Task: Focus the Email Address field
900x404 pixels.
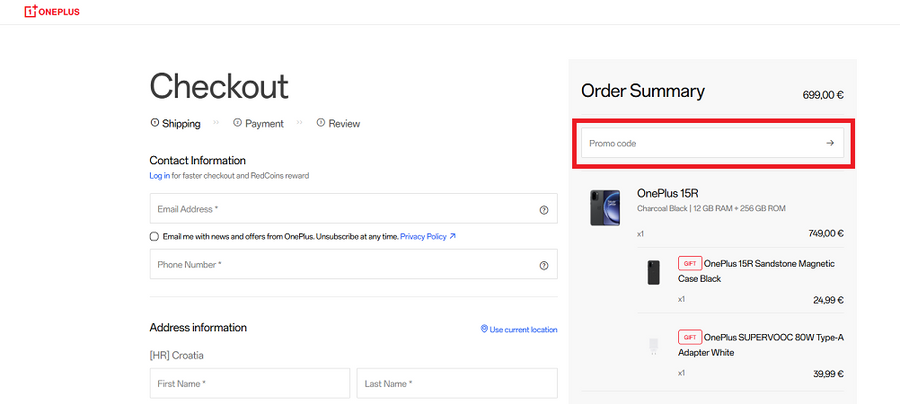Action: coord(340,210)
